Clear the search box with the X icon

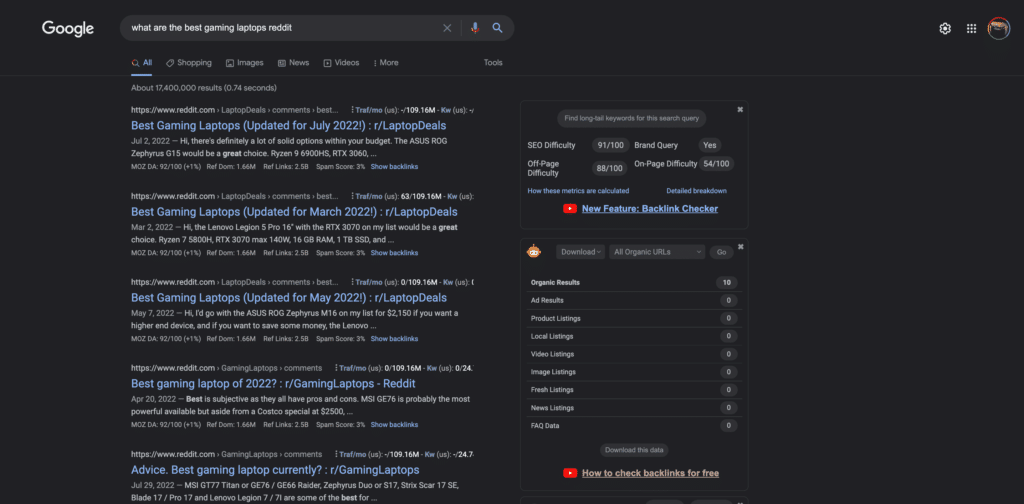[447, 28]
